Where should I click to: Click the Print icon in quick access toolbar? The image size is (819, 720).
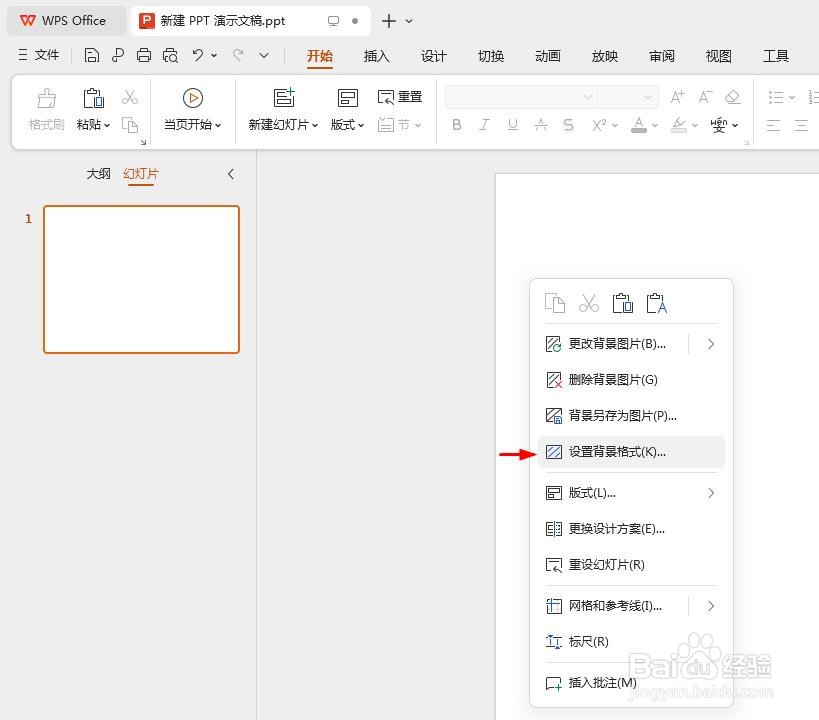(x=144, y=55)
